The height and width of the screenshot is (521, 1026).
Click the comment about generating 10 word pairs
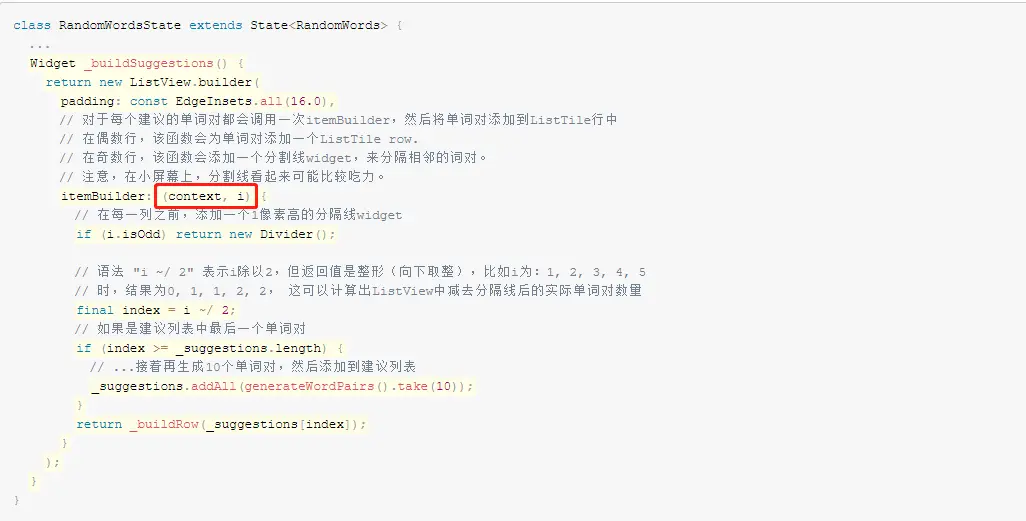click(x=253, y=367)
